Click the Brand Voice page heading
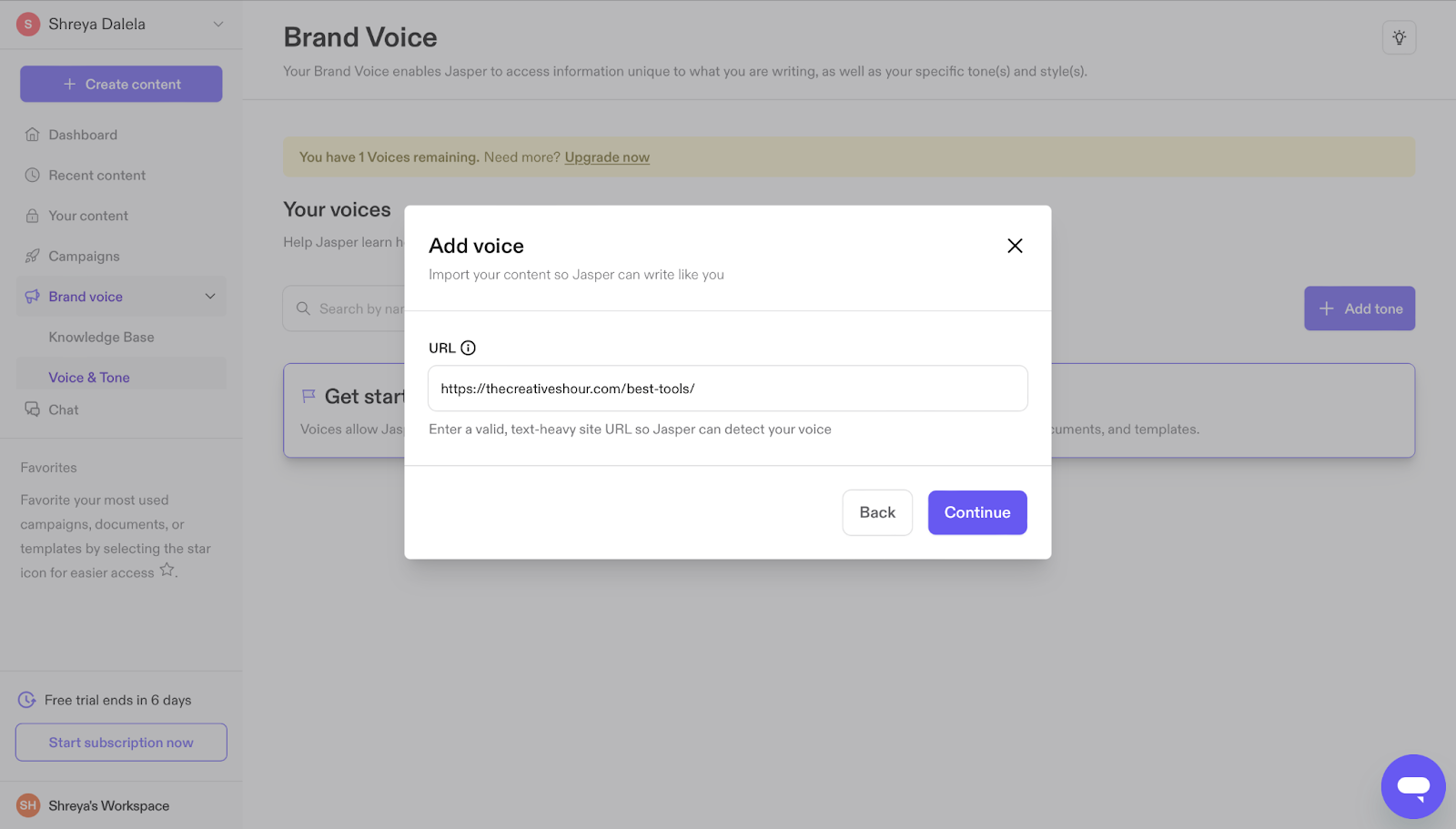Screen dimensions: 1456x829 pyautogui.click(x=360, y=37)
